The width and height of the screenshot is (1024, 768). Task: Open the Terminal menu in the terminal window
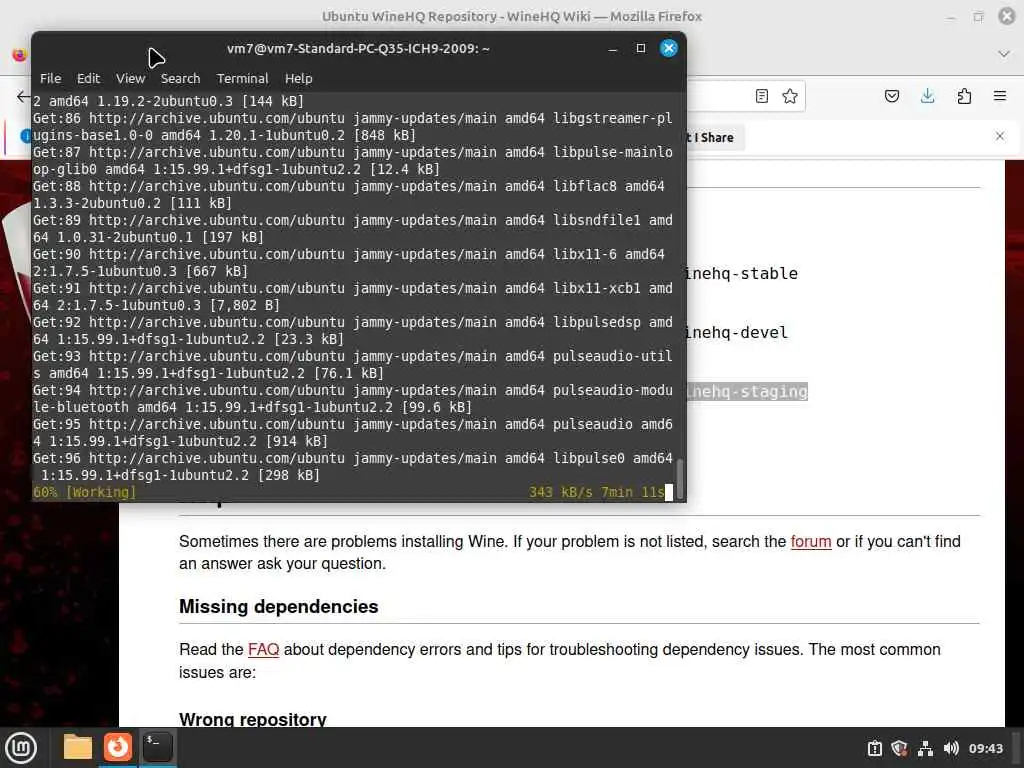click(242, 78)
